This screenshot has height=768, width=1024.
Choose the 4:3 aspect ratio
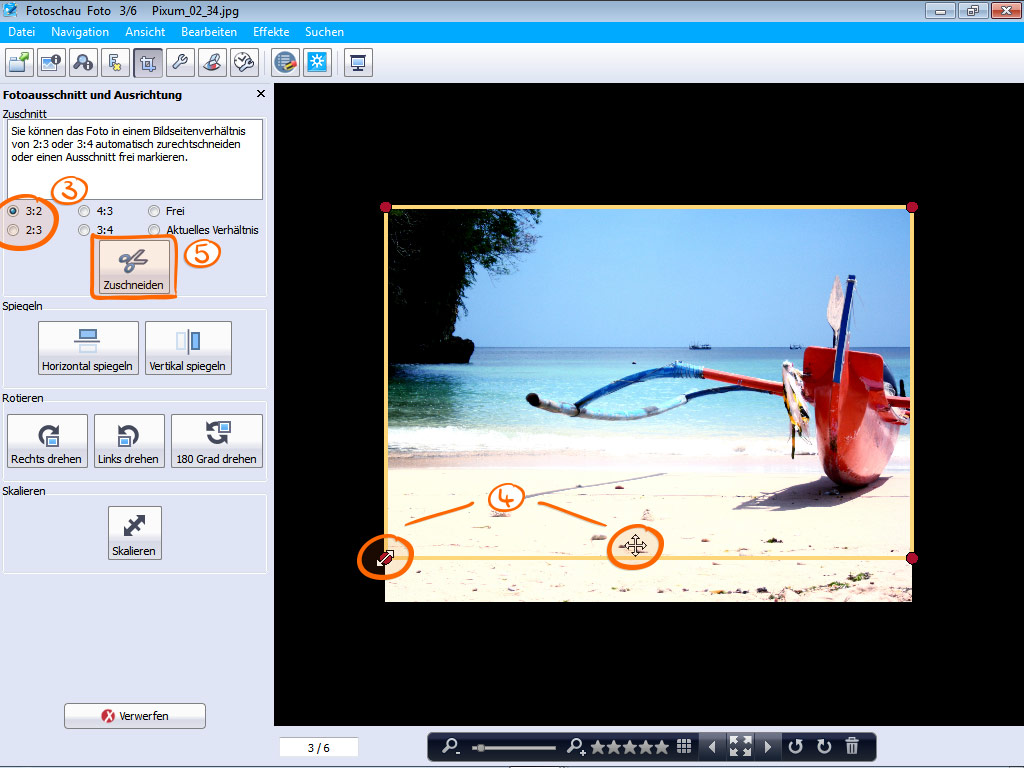tap(84, 211)
